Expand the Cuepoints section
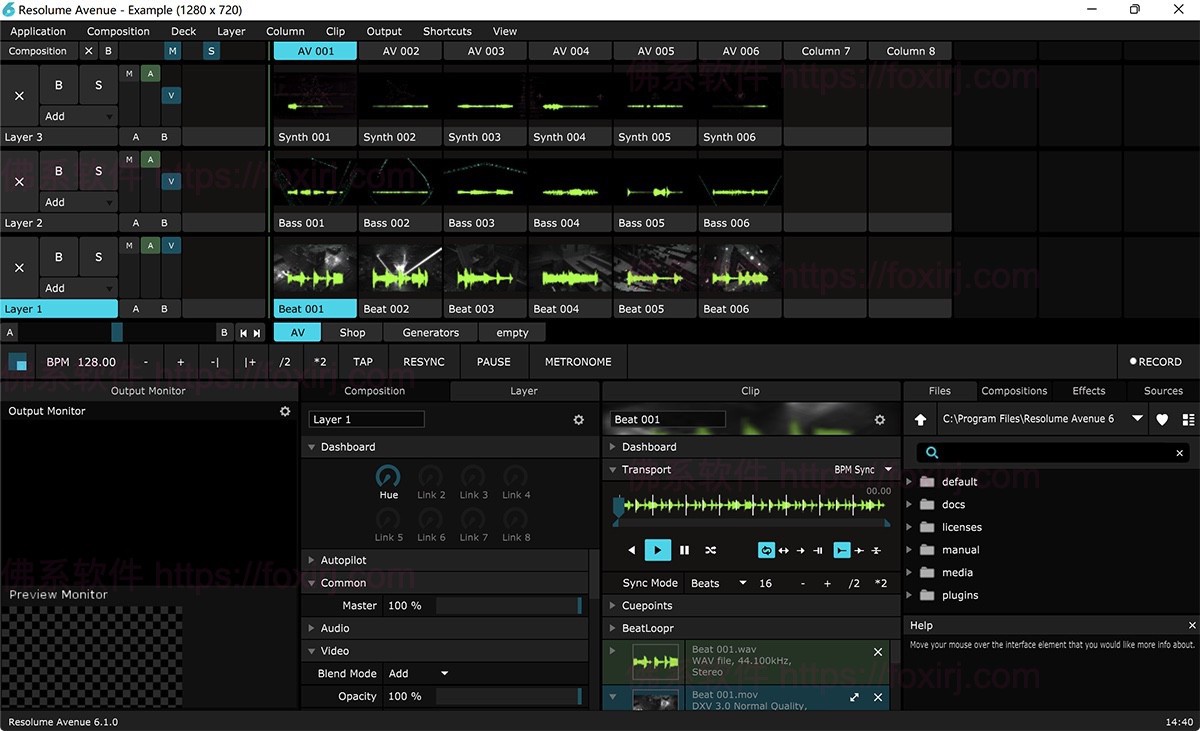This screenshot has width=1200, height=731. [611, 605]
